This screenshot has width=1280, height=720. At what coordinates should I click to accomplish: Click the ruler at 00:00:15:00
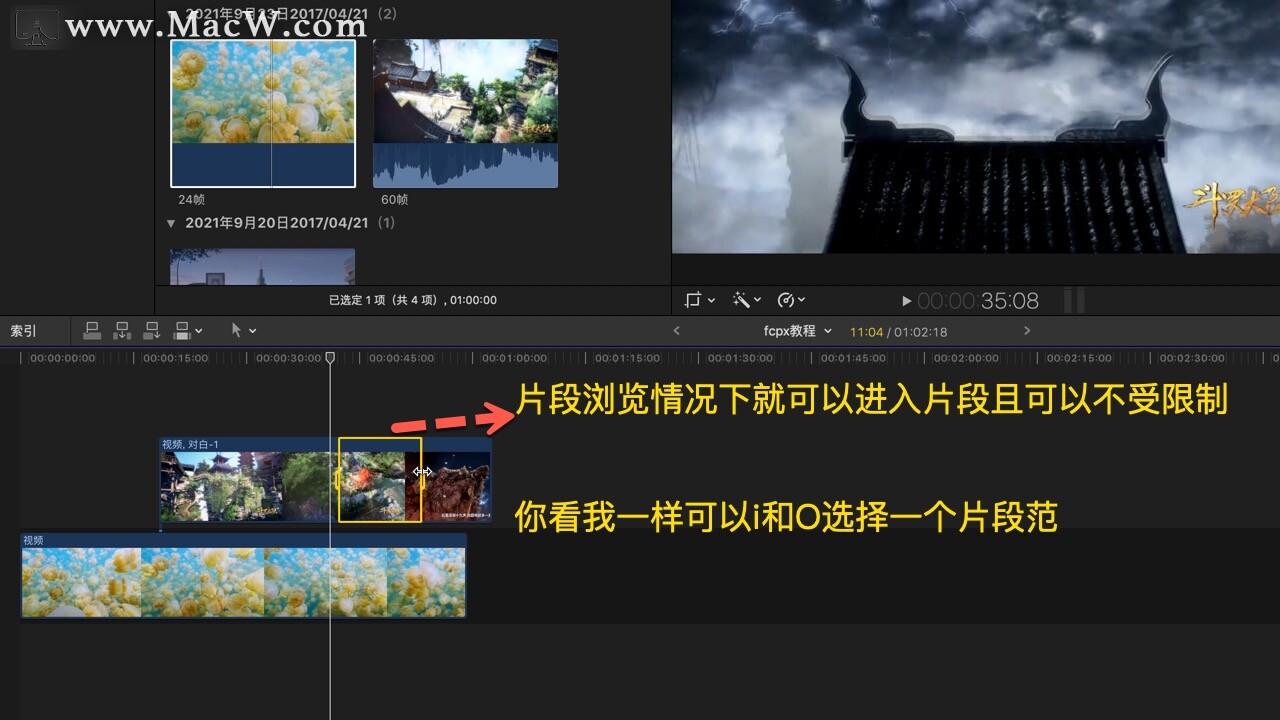(x=176, y=358)
